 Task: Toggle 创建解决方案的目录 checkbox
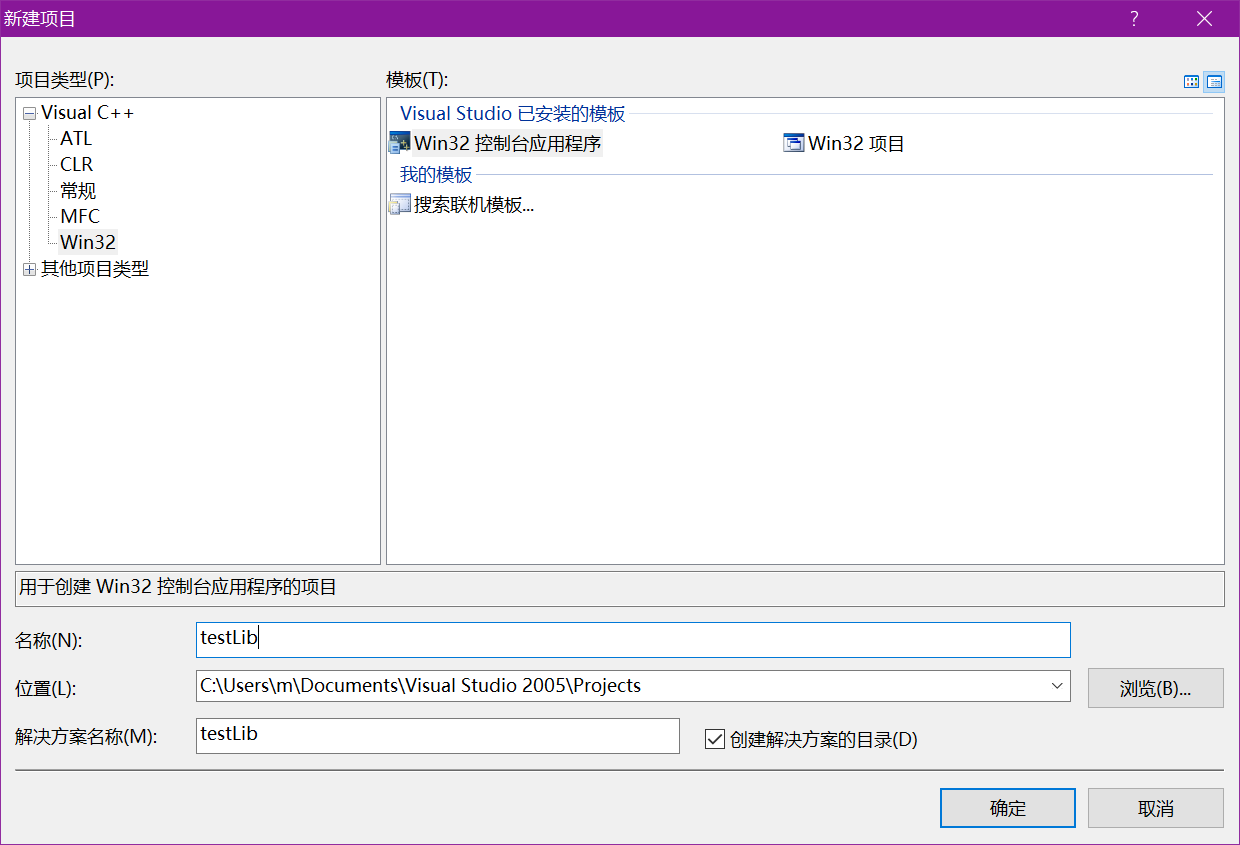[715, 739]
